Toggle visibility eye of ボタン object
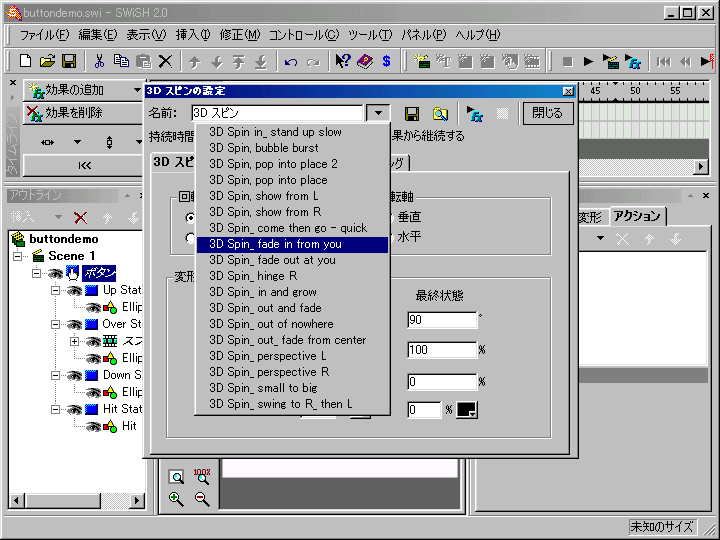Screen dimensions: 720x540 [55, 273]
